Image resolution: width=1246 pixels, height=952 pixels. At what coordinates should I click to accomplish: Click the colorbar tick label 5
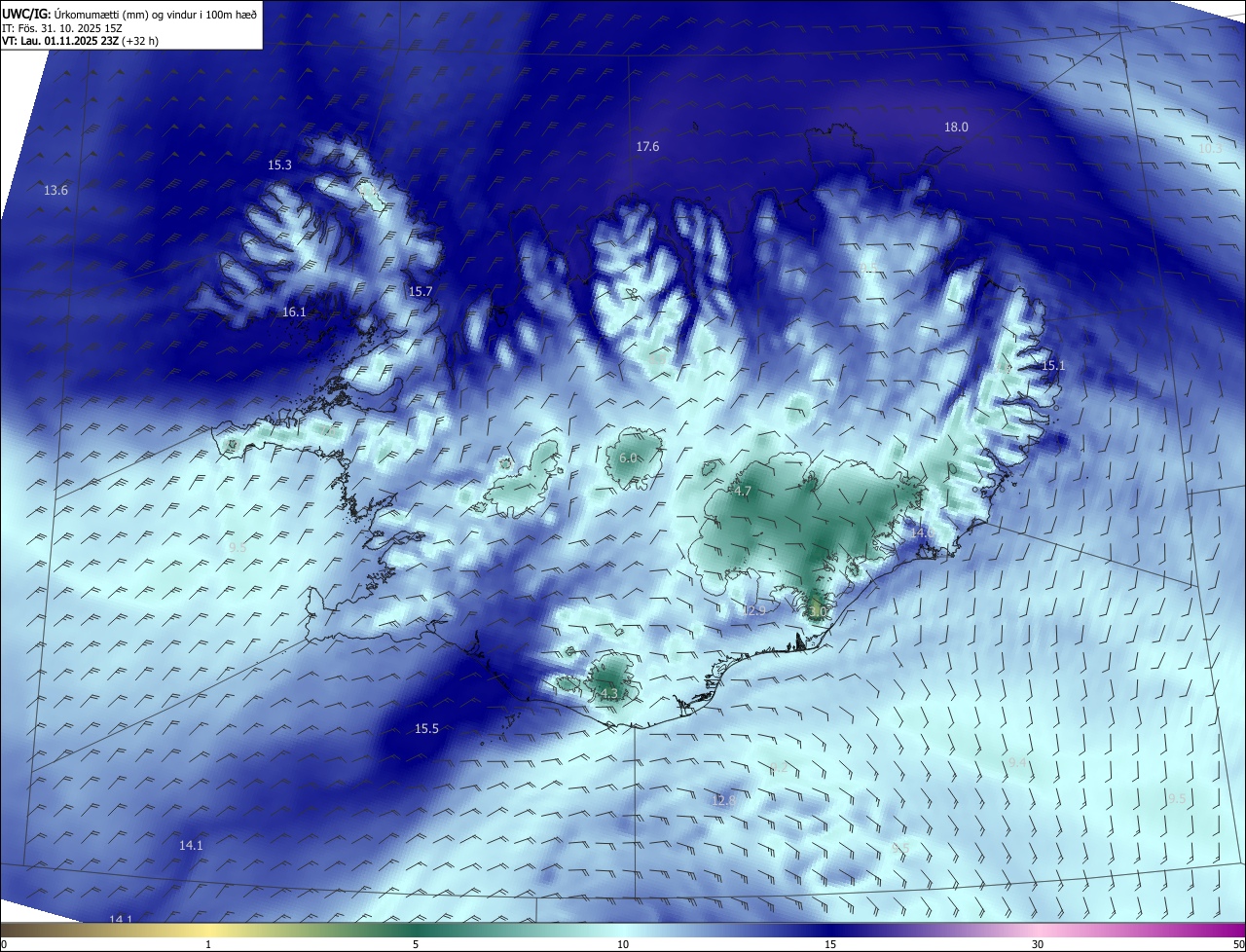[x=416, y=944]
